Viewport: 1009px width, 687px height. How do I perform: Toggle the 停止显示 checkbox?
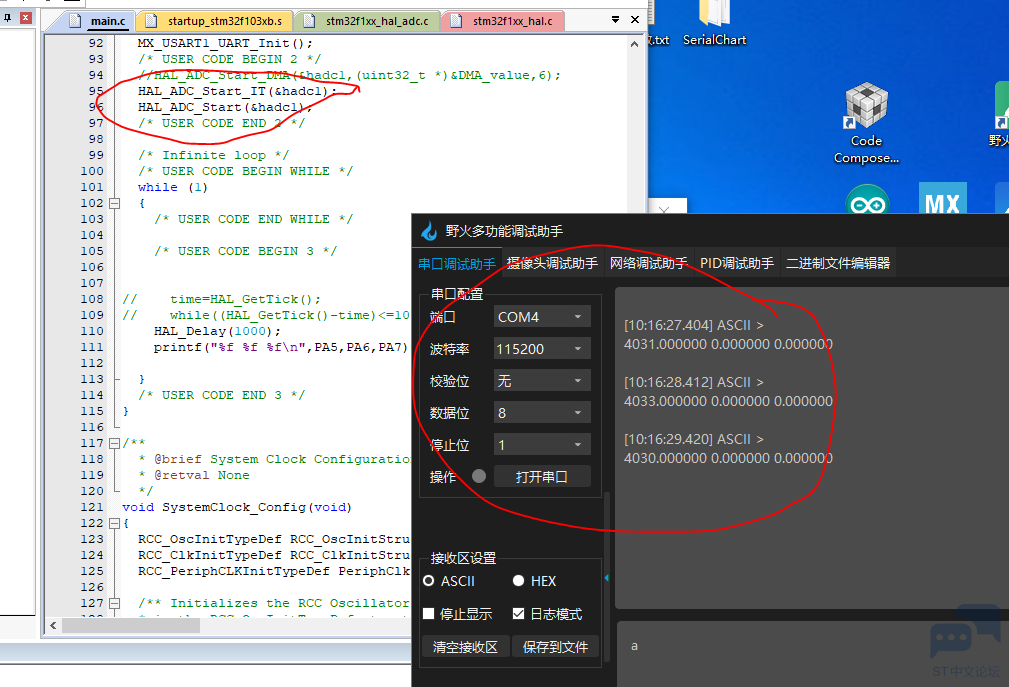tap(429, 614)
